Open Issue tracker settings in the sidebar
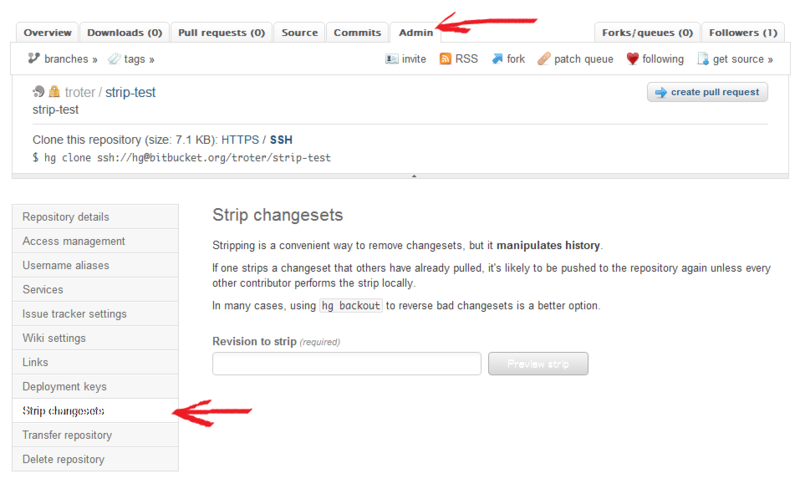This screenshot has width=800, height=484. click(95, 314)
